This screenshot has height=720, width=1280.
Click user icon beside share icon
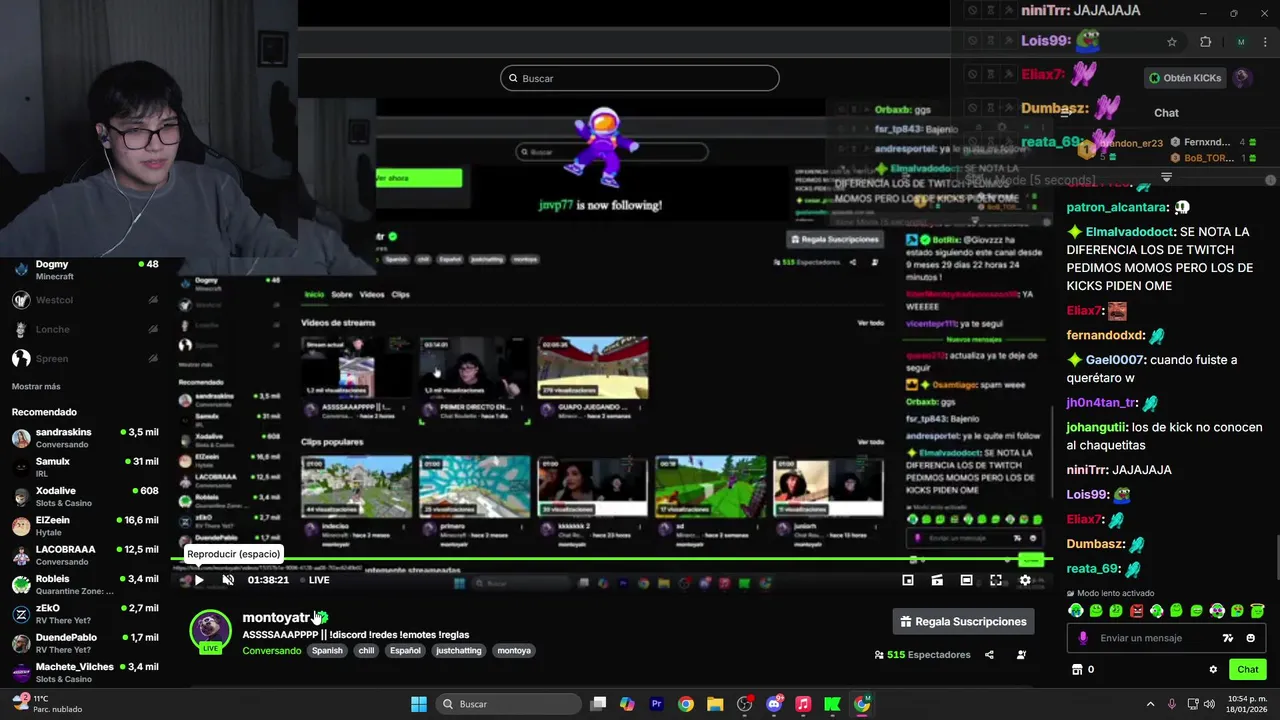pos(1021,655)
